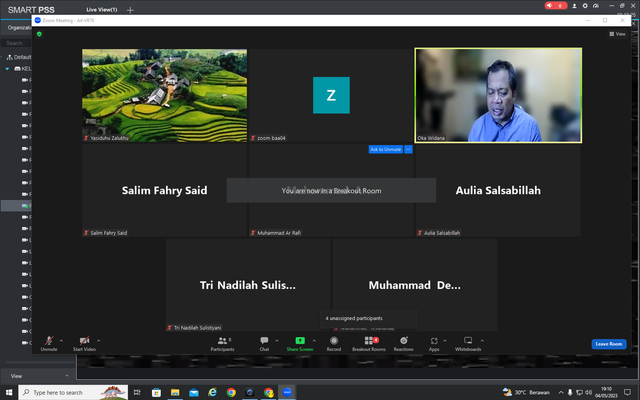Open Internet Explorer from the taskbar
This screenshot has width=640, height=400.
212,392
